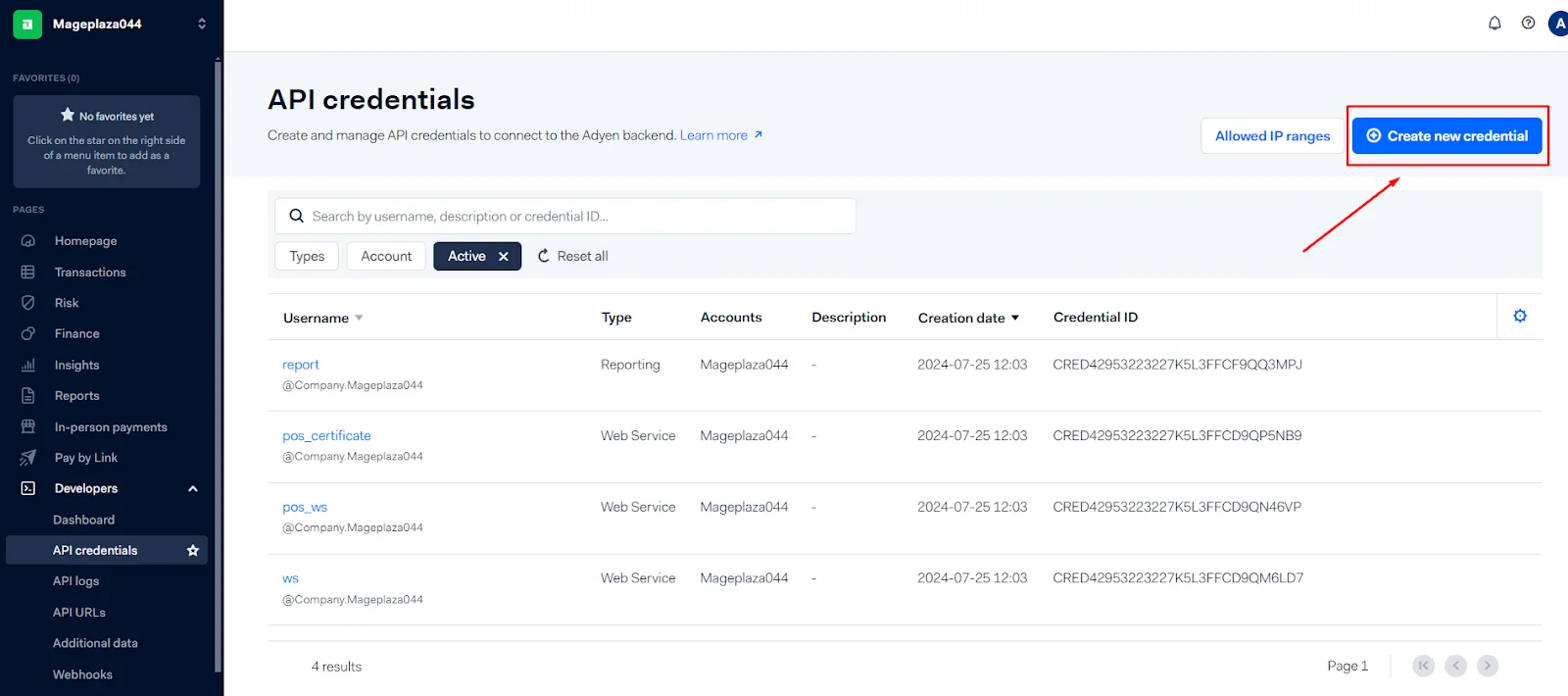Navigate to Webhooks under Developers
This screenshot has width=1568, height=696.
[82, 674]
